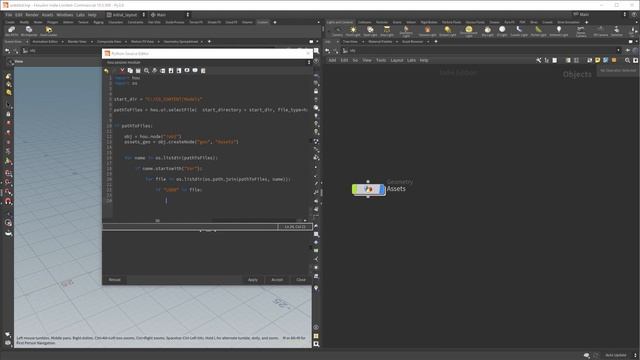Click the Geometry Light shelf tool

pyautogui.click(x=406, y=31)
